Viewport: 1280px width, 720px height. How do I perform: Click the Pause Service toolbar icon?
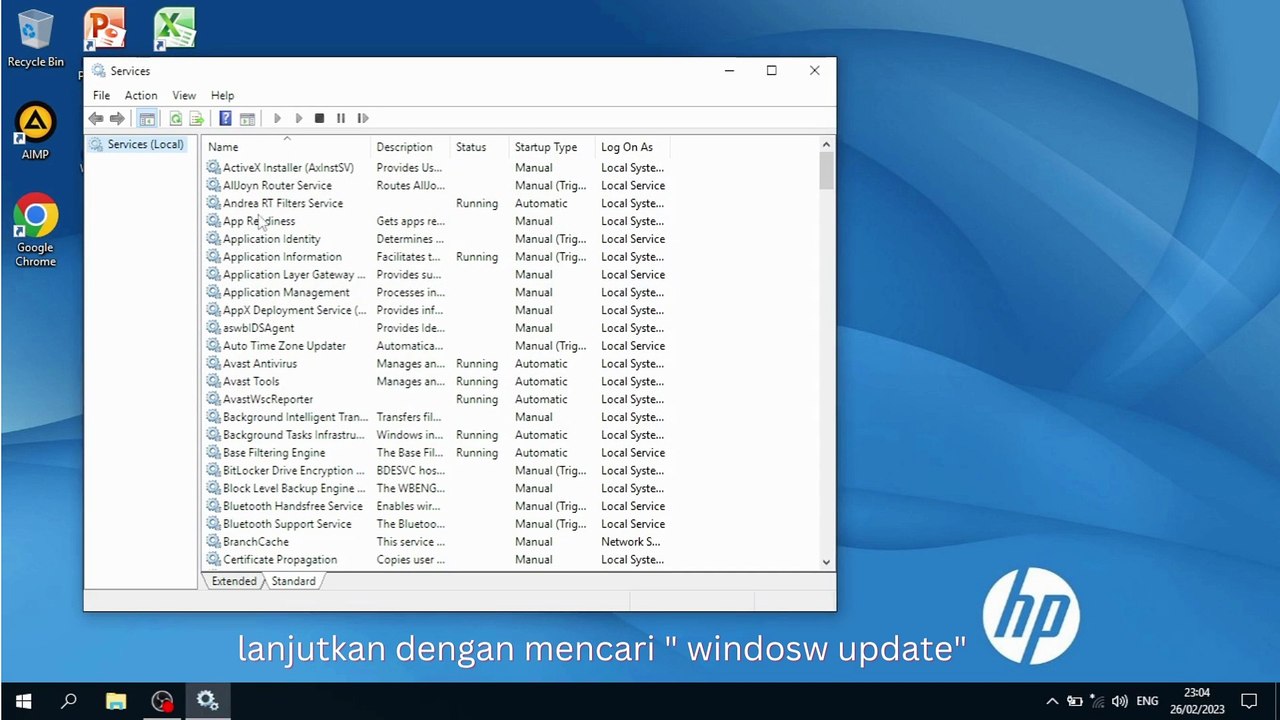pyautogui.click(x=341, y=119)
